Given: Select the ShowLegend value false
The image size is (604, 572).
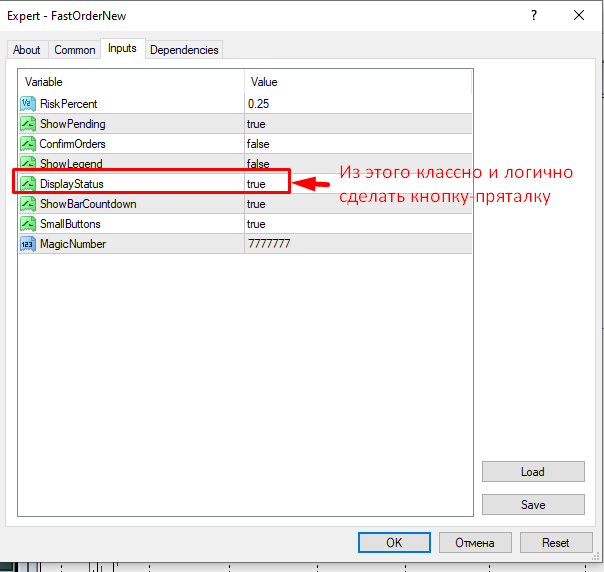Looking at the screenshot, I should 258,163.
